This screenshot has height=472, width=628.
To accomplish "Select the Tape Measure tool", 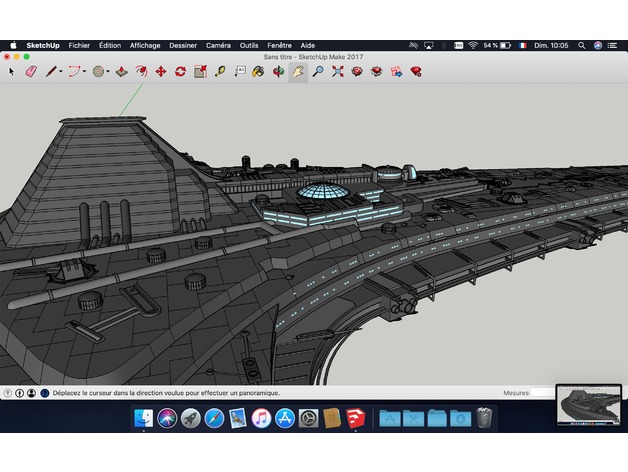I will (x=220, y=72).
